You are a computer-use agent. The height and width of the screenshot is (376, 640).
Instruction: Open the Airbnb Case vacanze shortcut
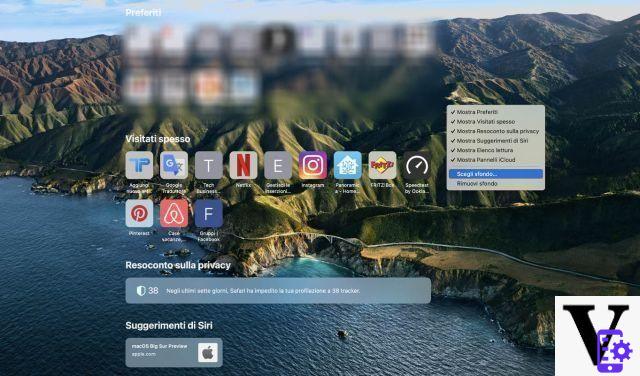[174, 213]
